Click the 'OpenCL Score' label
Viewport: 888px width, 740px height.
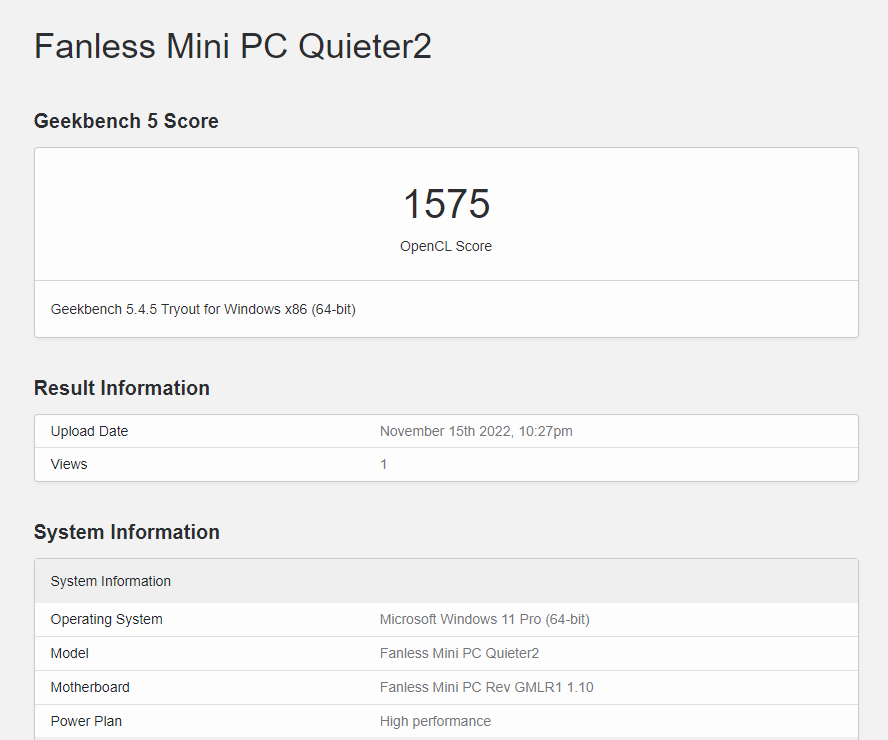tap(446, 246)
